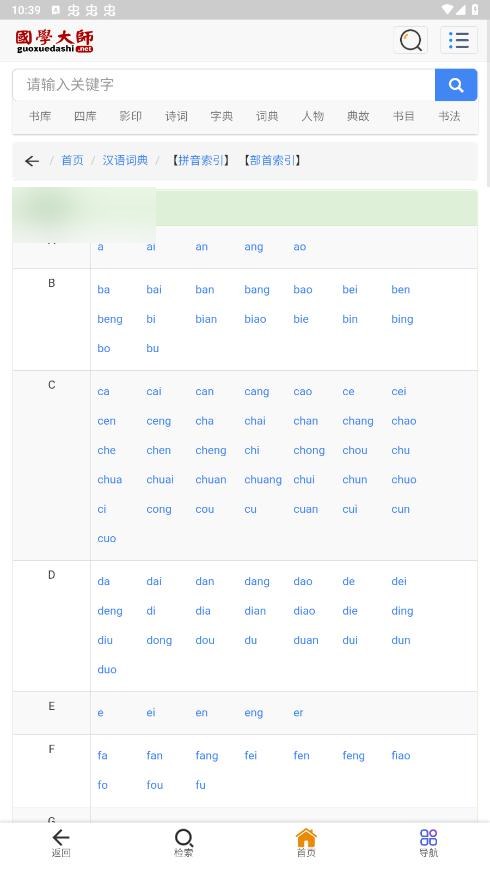Switch to the 书库 tab

(x=40, y=116)
